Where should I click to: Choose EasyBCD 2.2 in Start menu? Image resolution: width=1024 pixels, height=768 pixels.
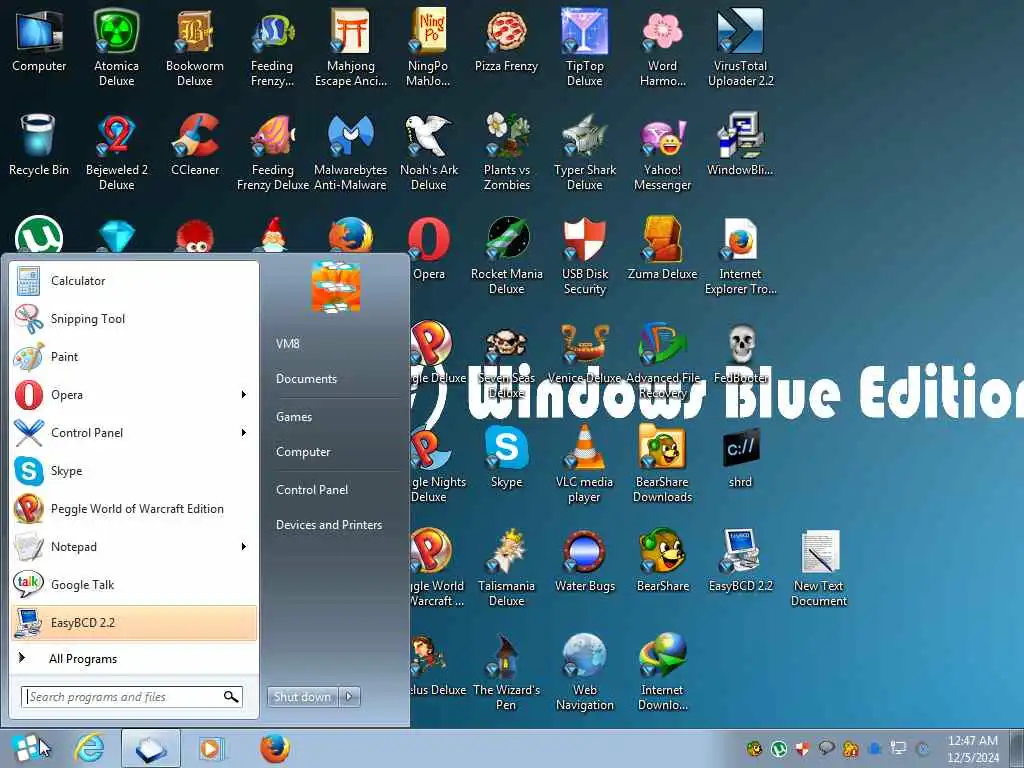pyautogui.click(x=134, y=622)
